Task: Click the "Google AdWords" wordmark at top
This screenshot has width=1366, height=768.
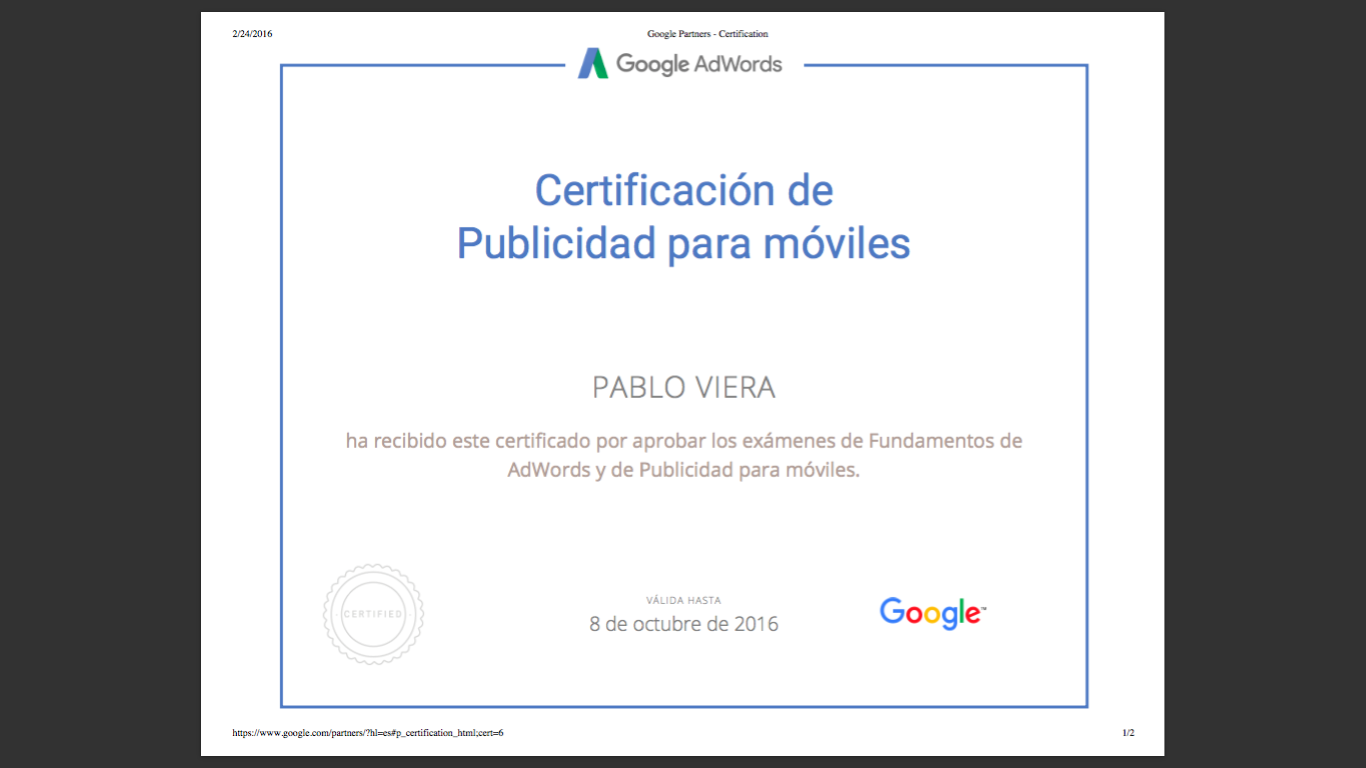Action: tap(699, 64)
